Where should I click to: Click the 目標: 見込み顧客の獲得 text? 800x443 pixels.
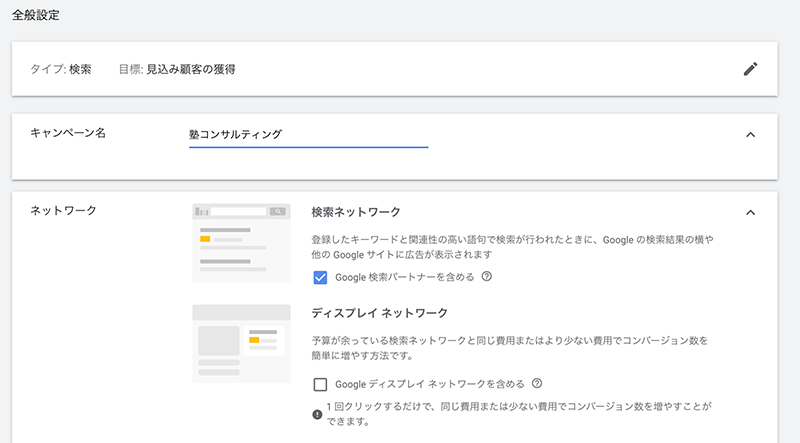point(177,69)
